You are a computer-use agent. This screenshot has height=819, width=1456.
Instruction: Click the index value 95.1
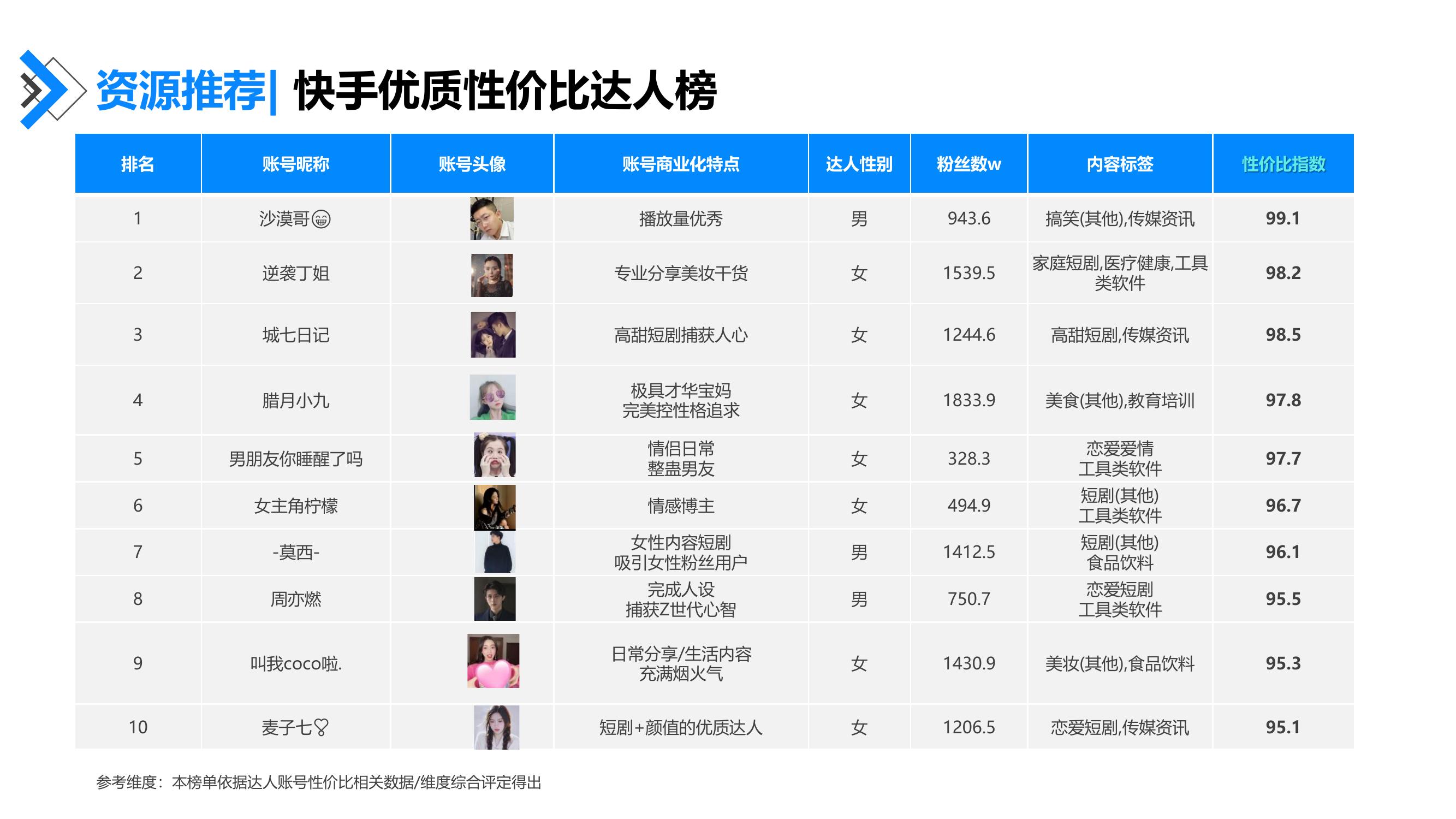click(x=1283, y=727)
